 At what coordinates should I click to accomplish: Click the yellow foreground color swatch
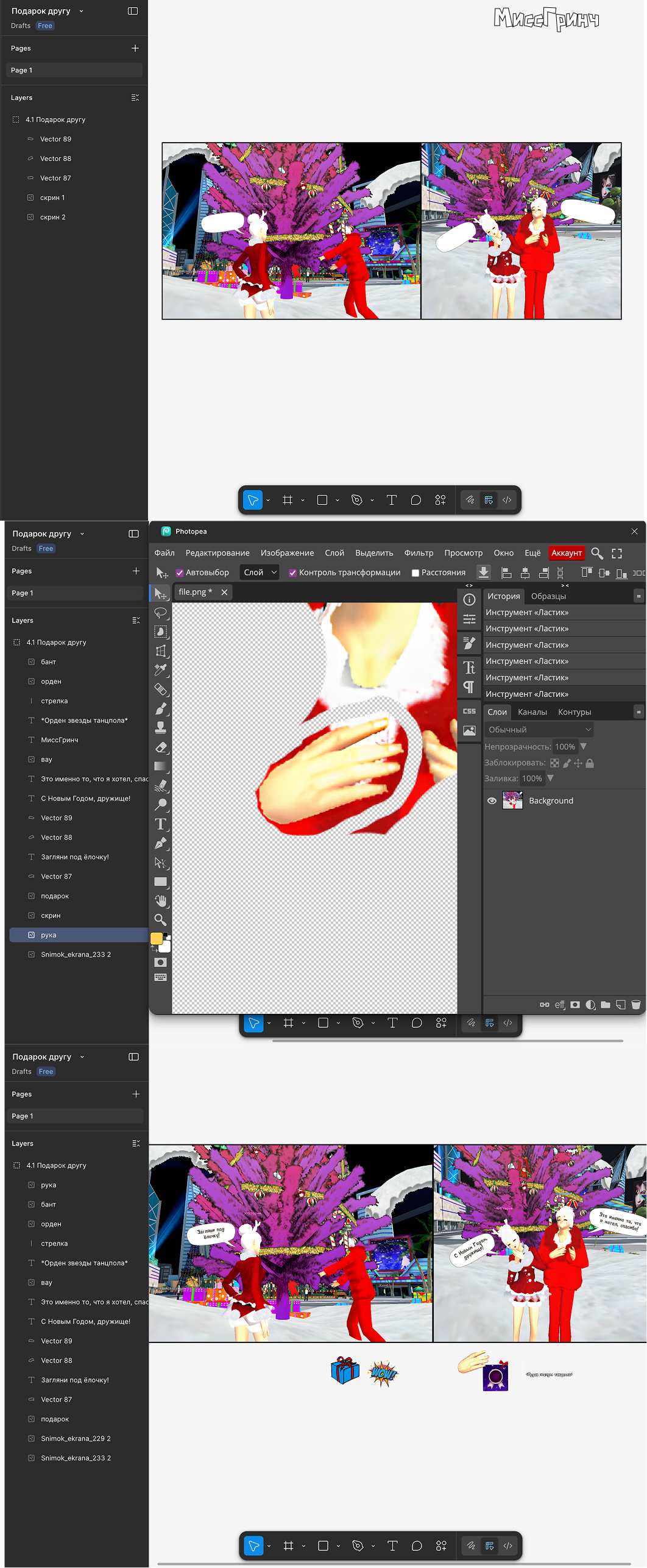coord(157,938)
